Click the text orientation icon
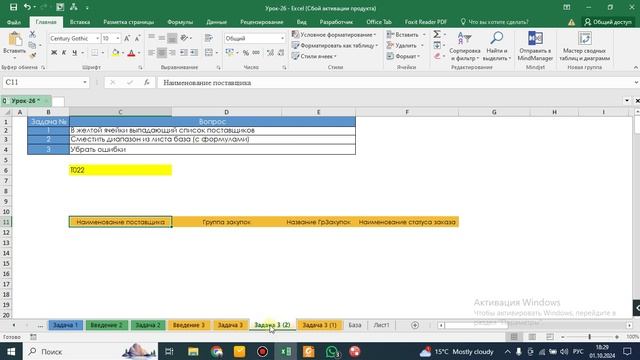 (184, 38)
